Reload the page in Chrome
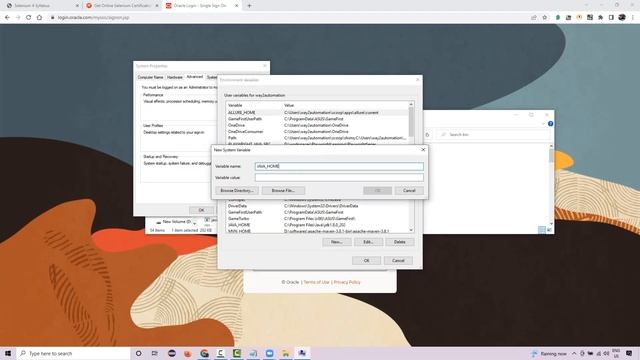640x360 pixels. [x=29, y=18]
